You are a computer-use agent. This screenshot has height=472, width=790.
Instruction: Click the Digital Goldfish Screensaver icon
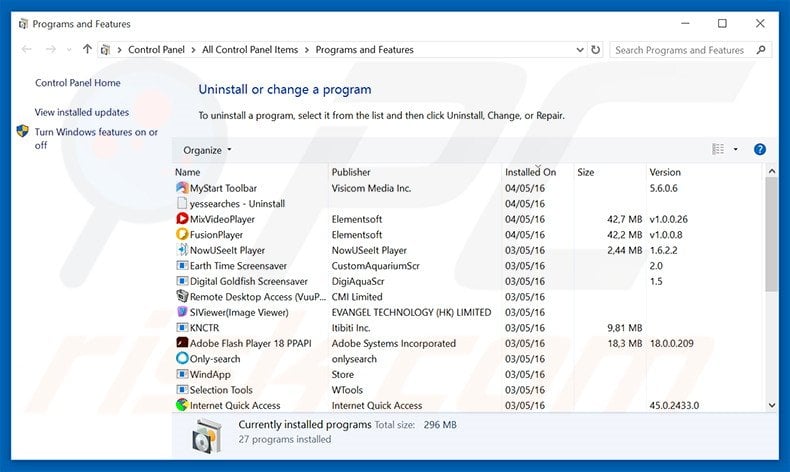[182, 281]
